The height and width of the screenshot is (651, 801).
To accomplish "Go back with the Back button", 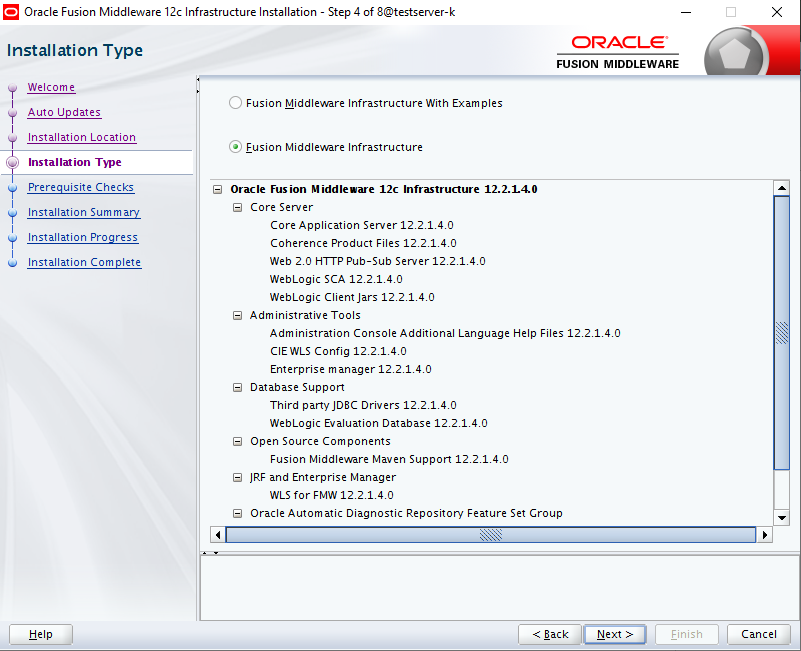I will tap(550, 634).
